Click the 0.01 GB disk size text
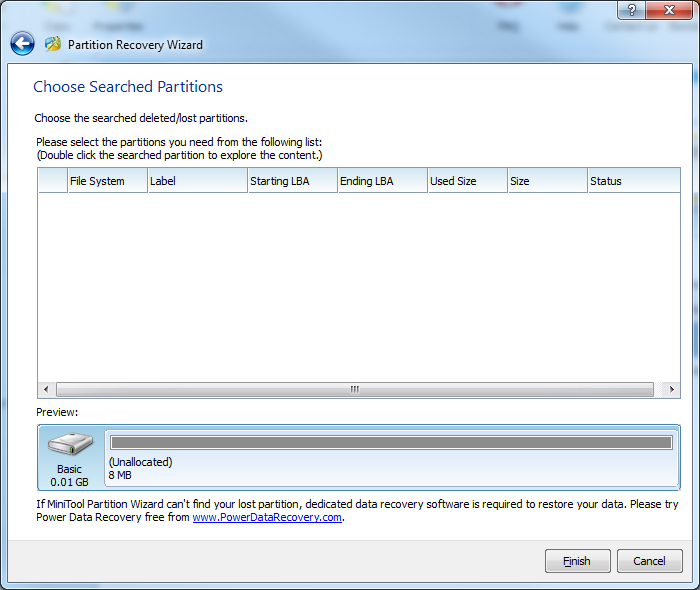 [69, 482]
